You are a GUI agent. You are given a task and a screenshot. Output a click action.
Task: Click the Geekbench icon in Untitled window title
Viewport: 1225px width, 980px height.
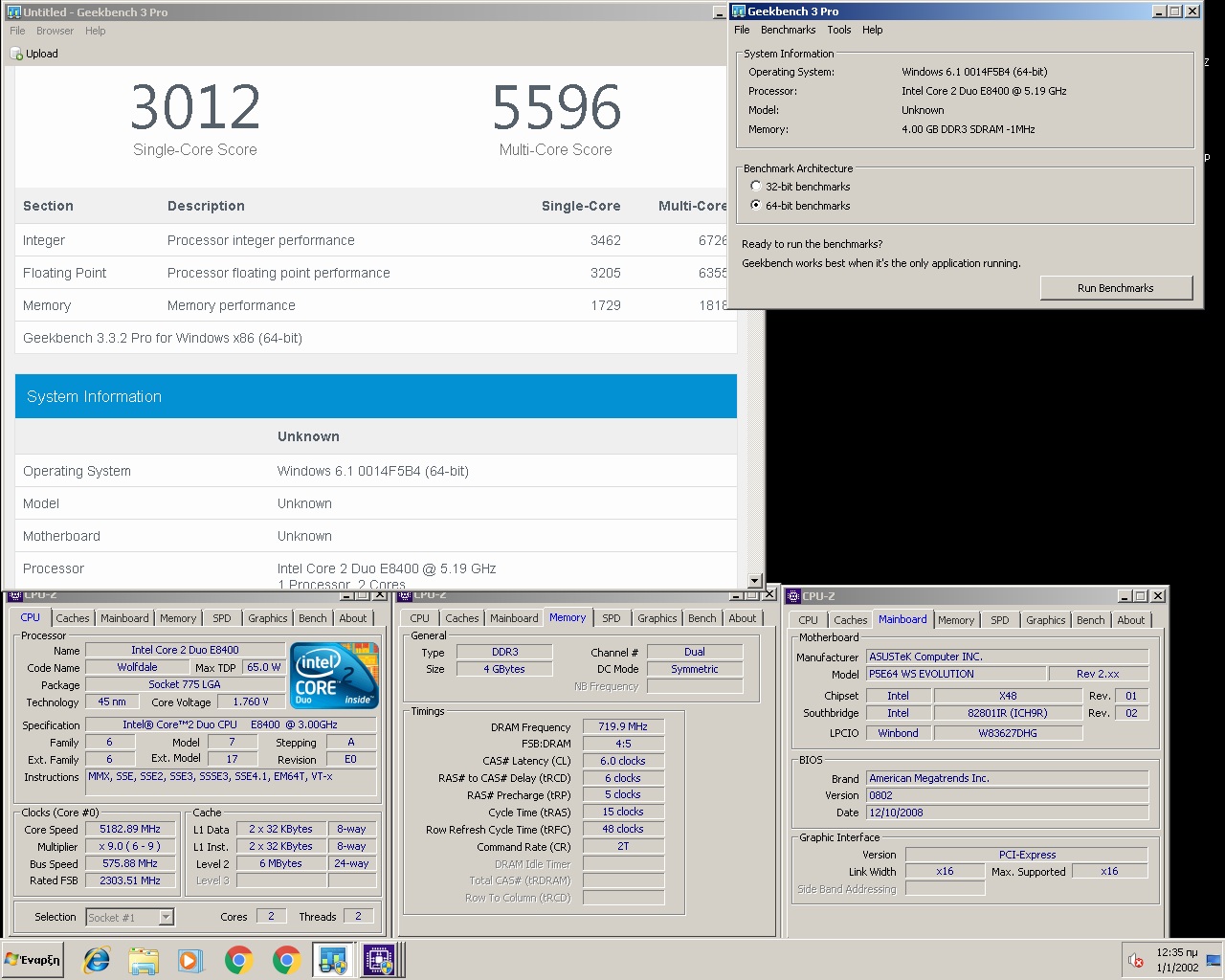tap(14, 12)
